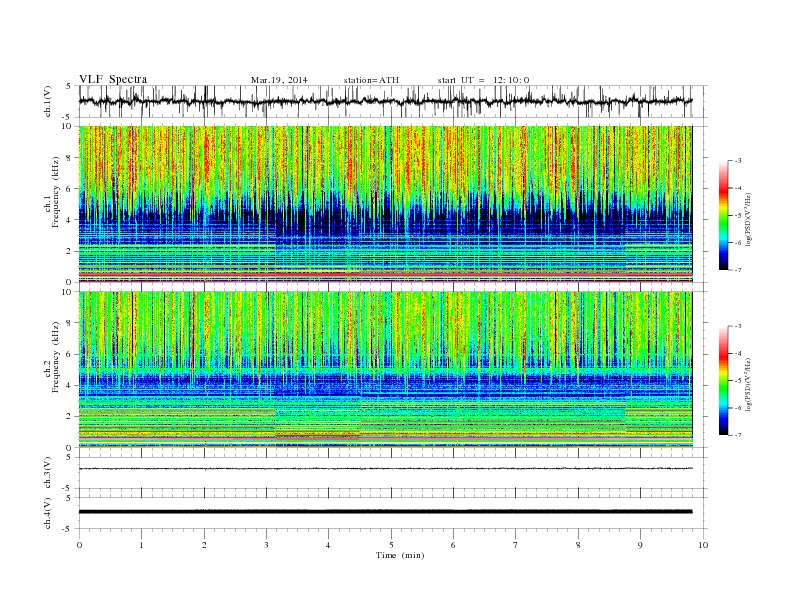Viewport: 792px width, 612px height.
Task: Click time-axis tick label "9" minutes
Action: click(x=640, y=545)
